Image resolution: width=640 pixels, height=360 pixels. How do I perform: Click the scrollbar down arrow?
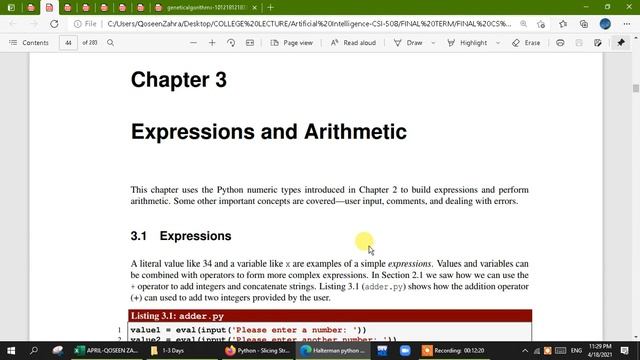636,338
